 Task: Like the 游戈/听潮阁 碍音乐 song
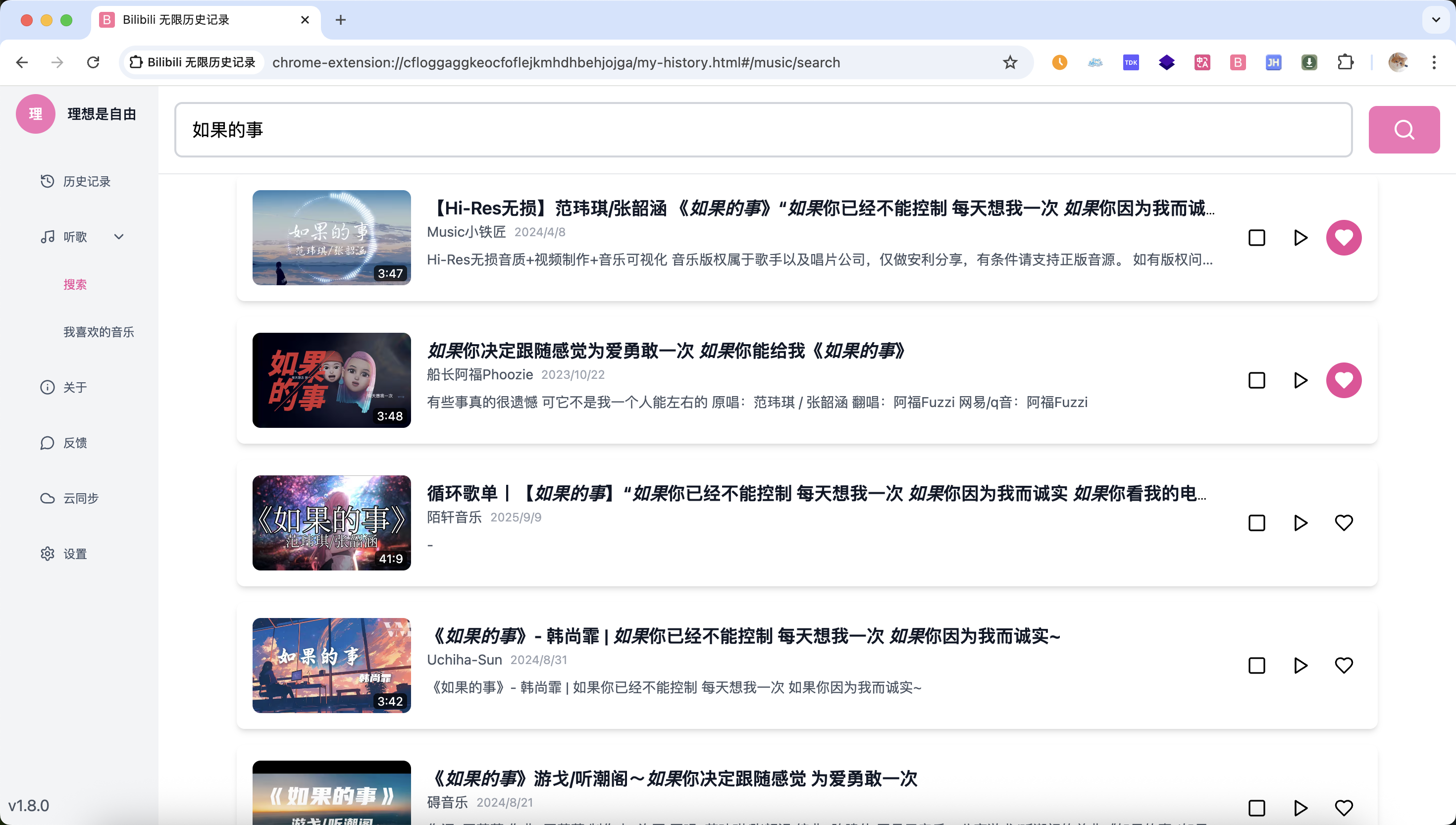1344,809
